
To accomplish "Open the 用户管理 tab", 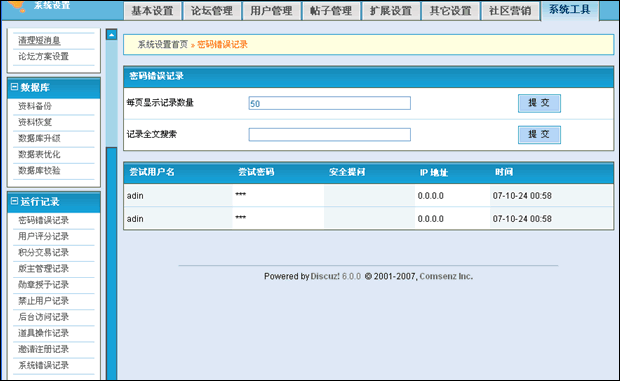I will [271, 11].
